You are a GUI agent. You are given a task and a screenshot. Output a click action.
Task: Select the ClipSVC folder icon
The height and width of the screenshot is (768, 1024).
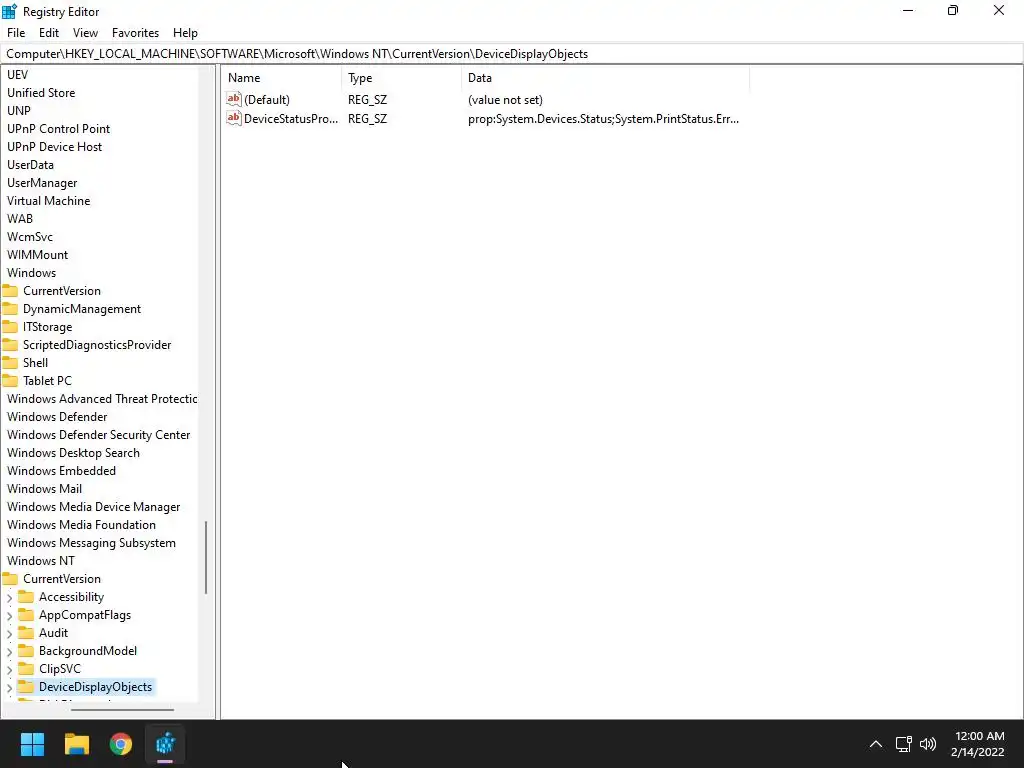coord(25,669)
